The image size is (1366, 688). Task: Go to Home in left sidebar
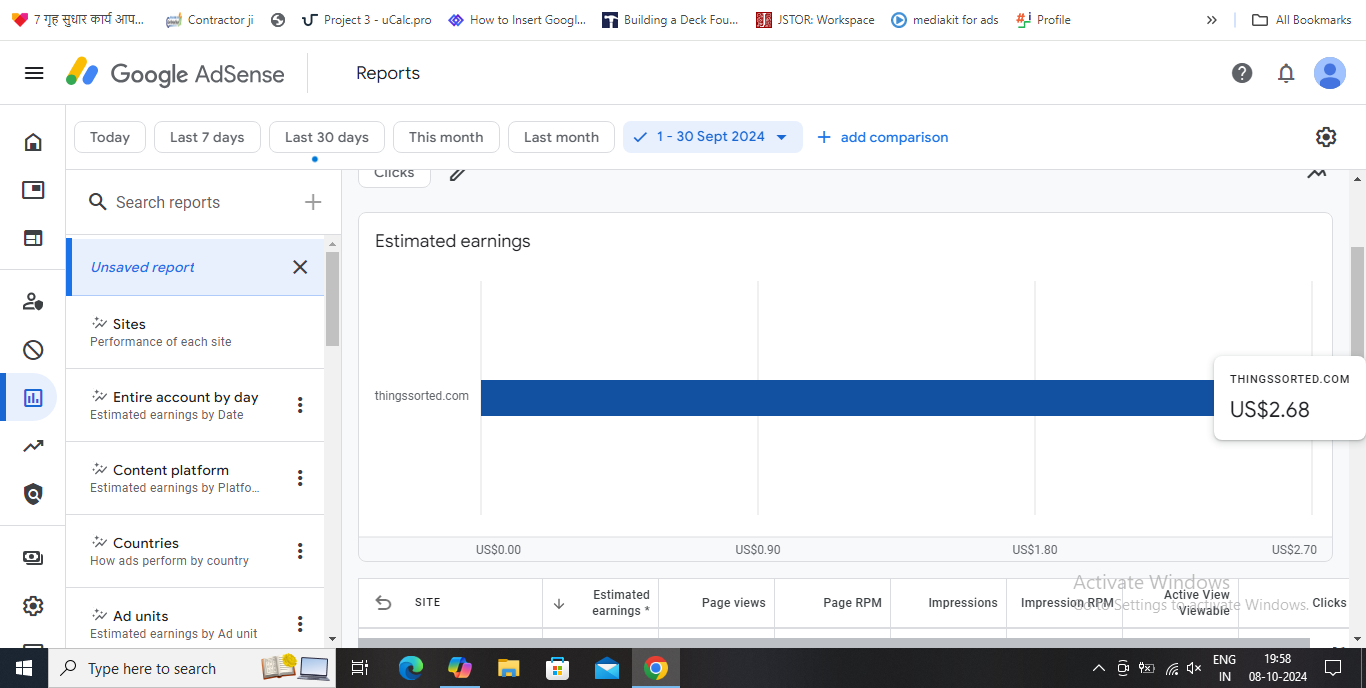pyautogui.click(x=33, y=142)
